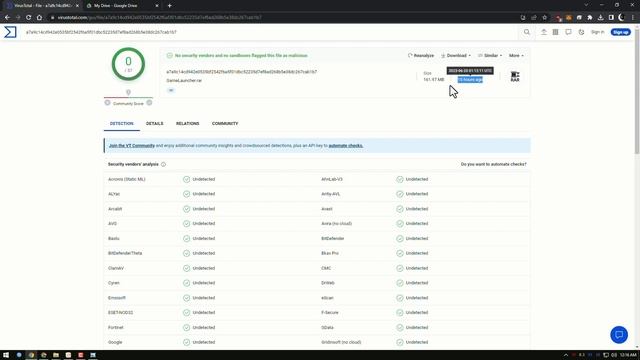Click the VirusTotal logo icon
640x360 pixels.
coord(10,32)
